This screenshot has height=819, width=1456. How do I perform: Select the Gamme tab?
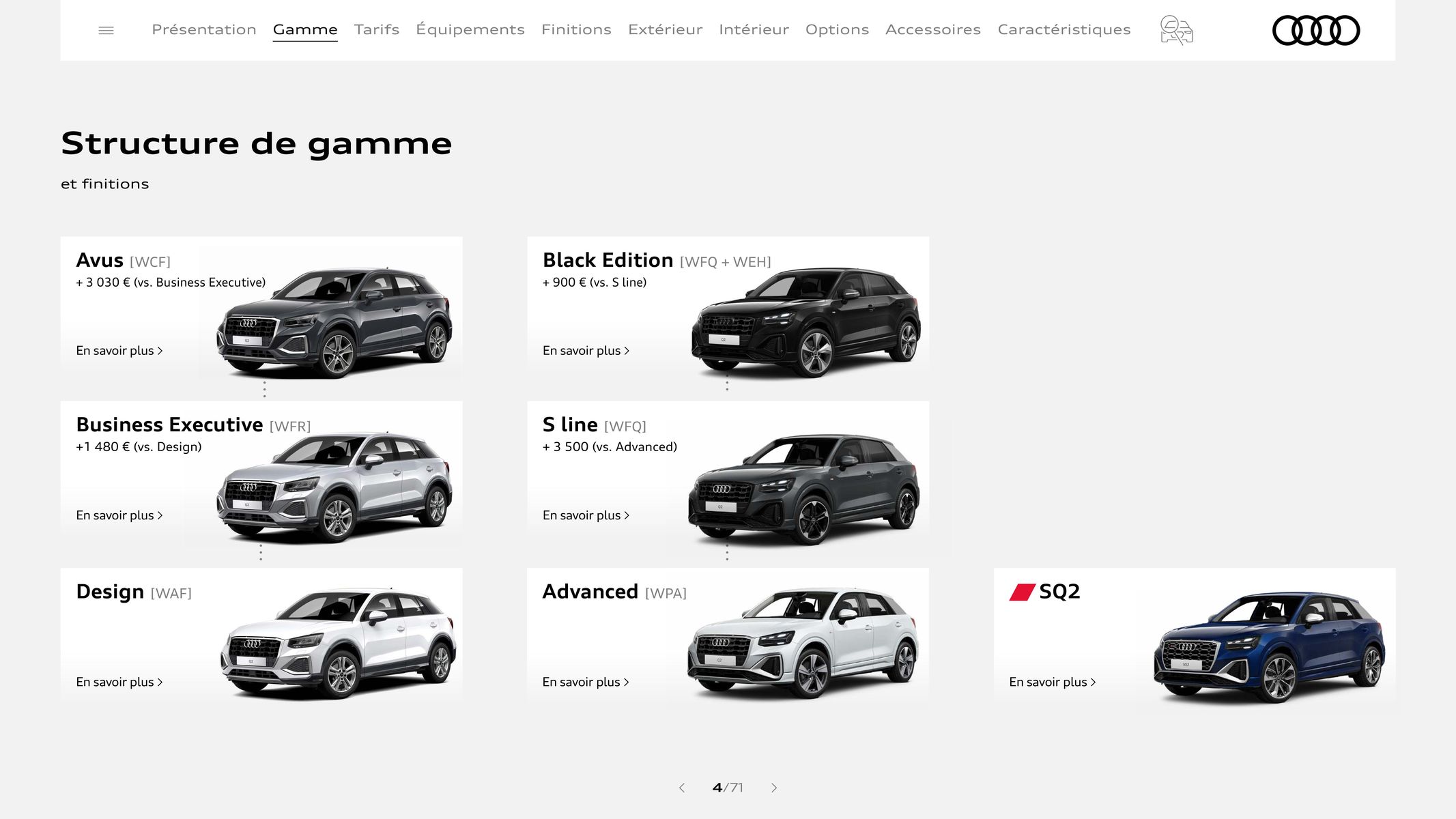tap(305, 29)
